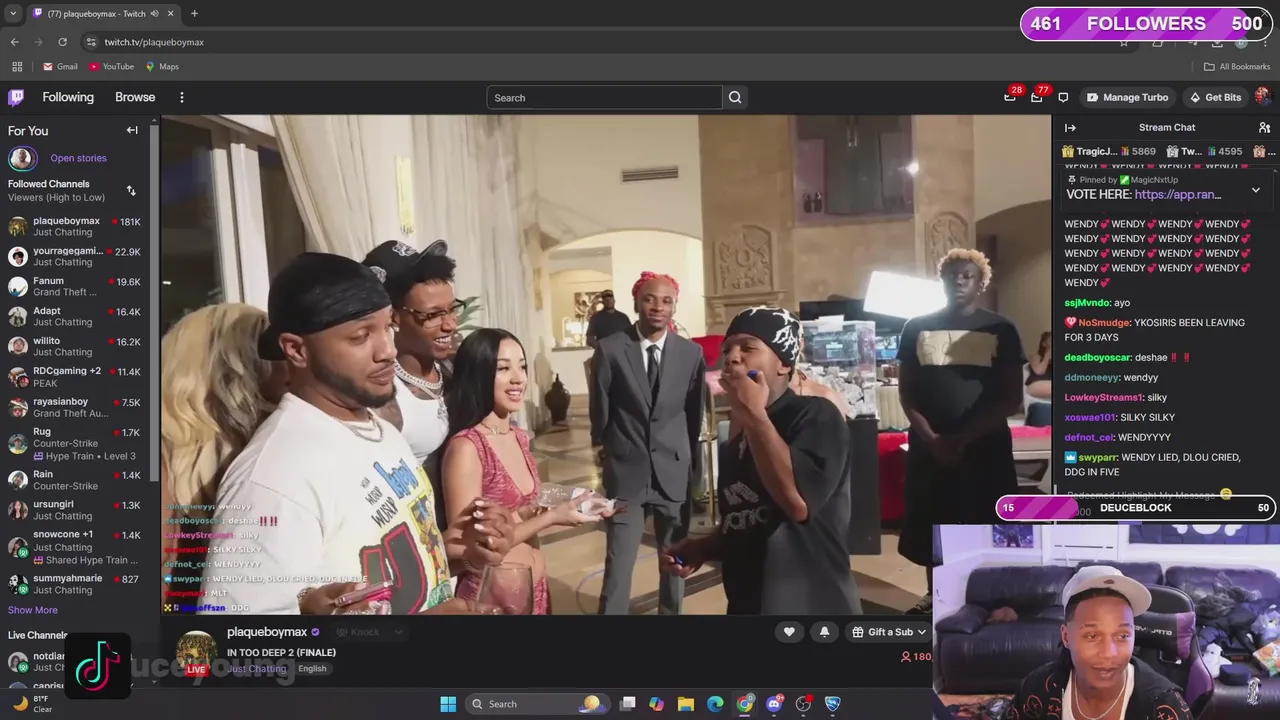Open the Gmail bookmark

60,67
